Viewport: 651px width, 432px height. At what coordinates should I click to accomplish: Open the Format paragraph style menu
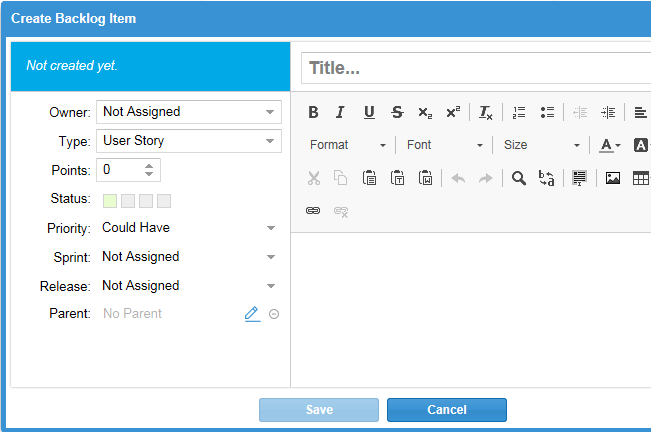(346, 145)
